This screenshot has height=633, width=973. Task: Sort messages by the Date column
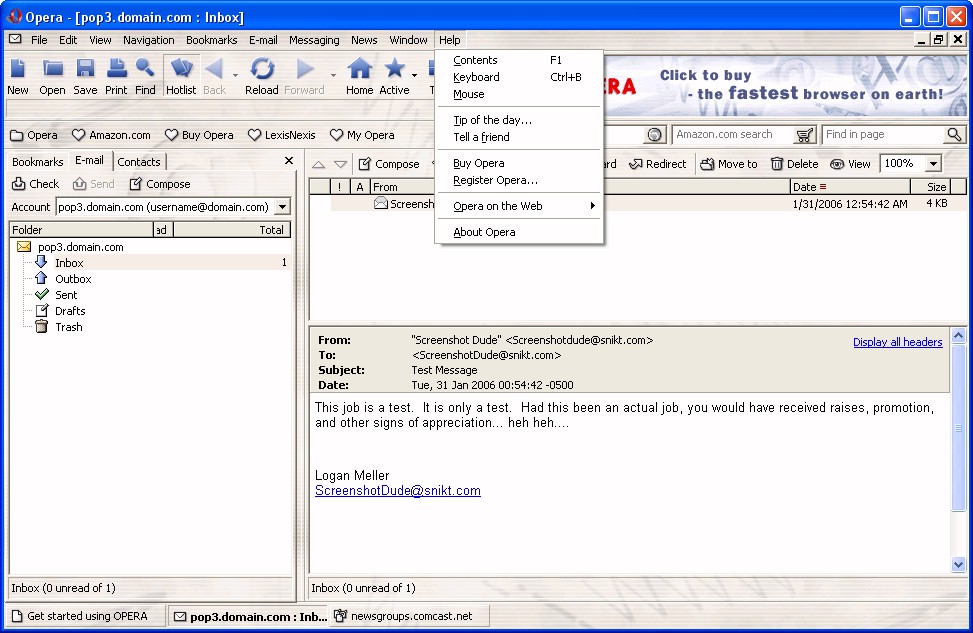pyautogui.click(x=850, y=187)
